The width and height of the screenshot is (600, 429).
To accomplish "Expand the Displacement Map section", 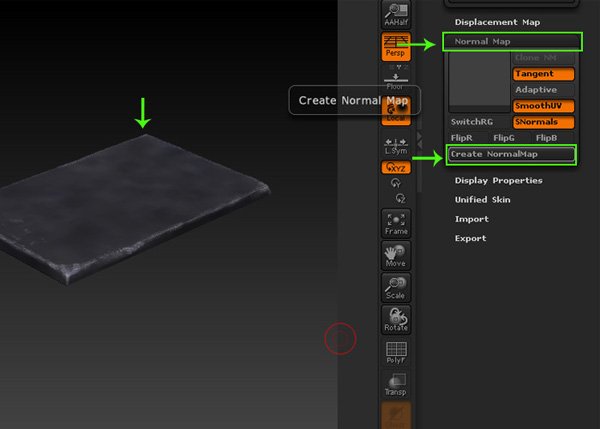I will (497, 22).
